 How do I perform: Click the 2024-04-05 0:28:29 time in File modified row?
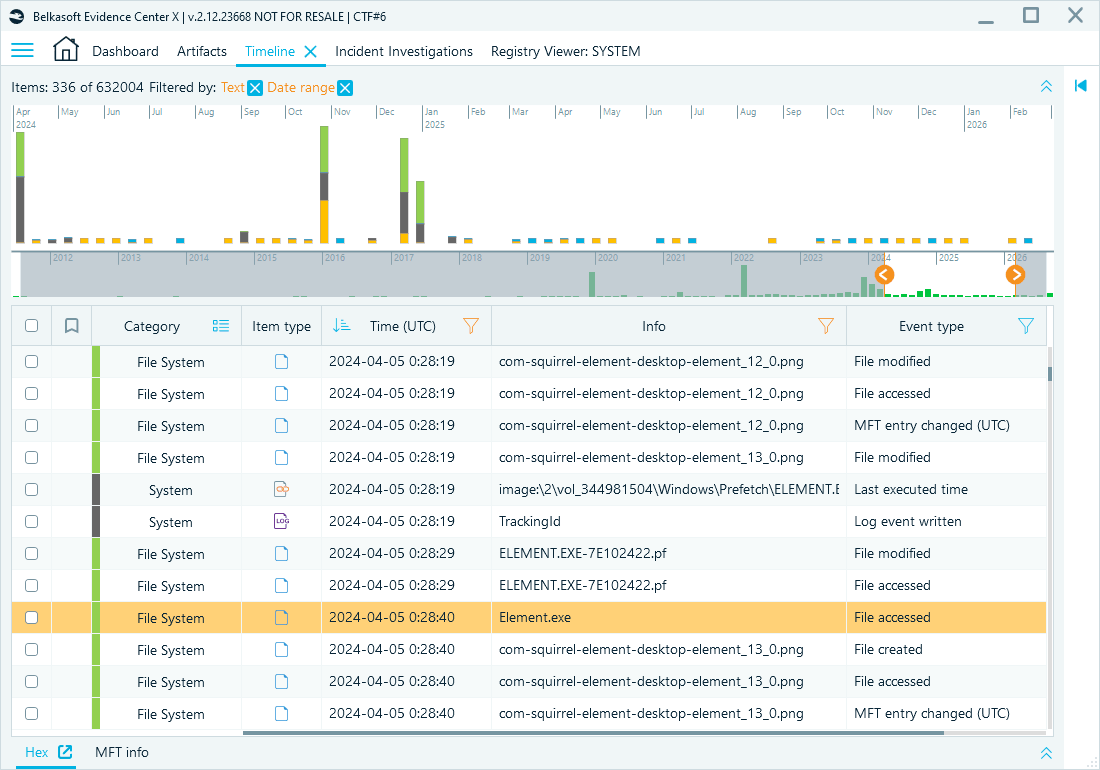click(x=391, y=553)
